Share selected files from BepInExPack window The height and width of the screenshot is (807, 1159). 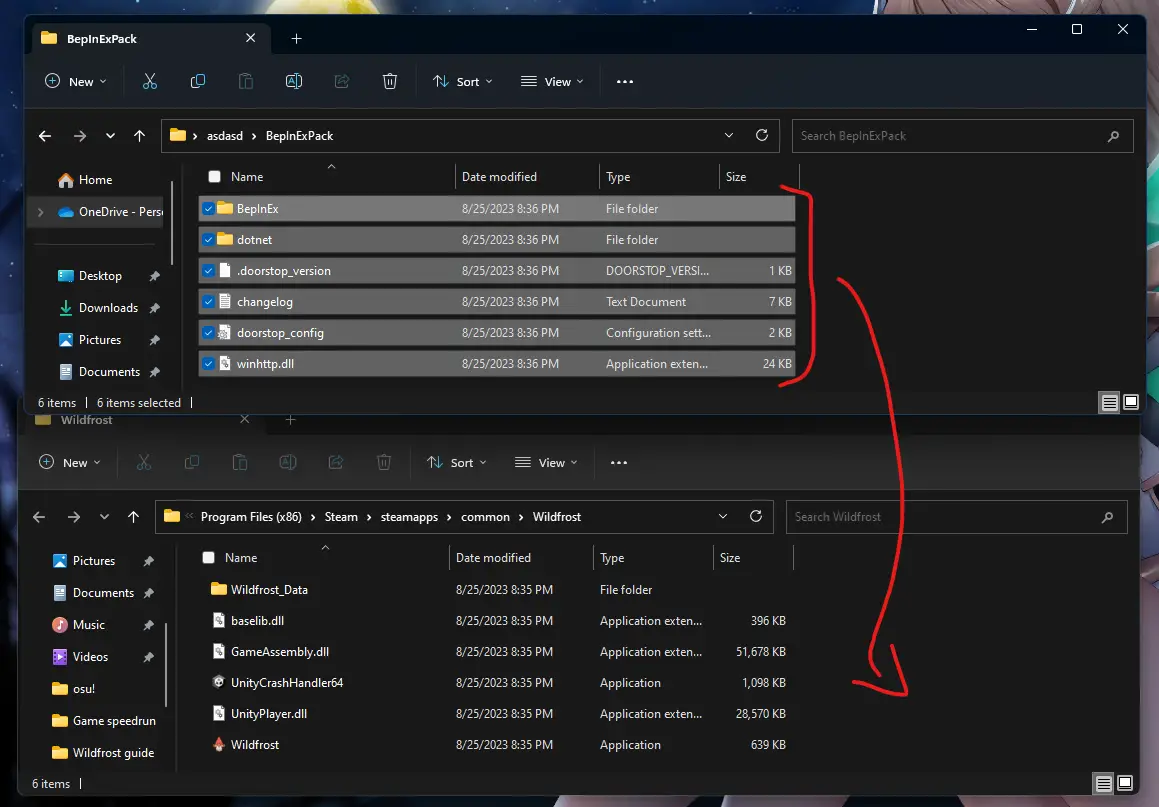point(341,81)
